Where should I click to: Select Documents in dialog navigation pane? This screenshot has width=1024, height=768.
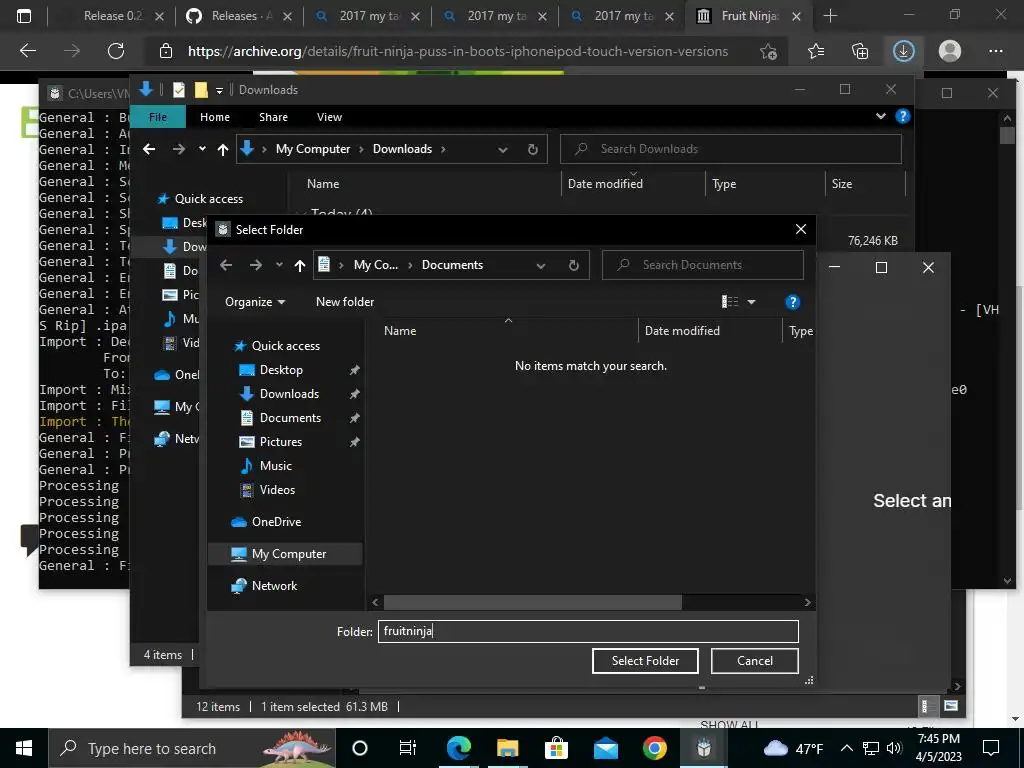pyautogui.click(x=290, y=418)
